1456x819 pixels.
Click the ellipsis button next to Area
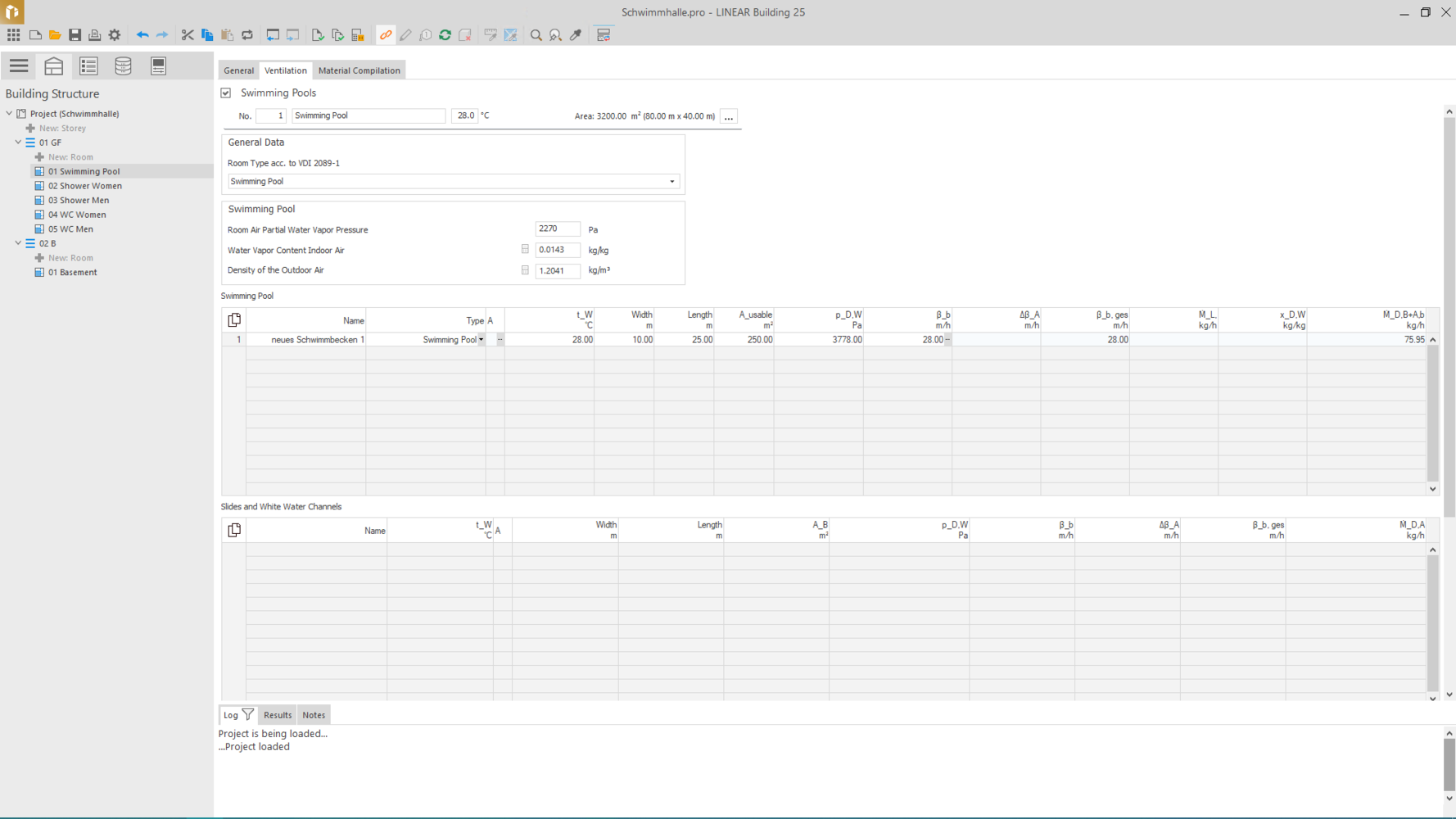(x=728, y=117)
